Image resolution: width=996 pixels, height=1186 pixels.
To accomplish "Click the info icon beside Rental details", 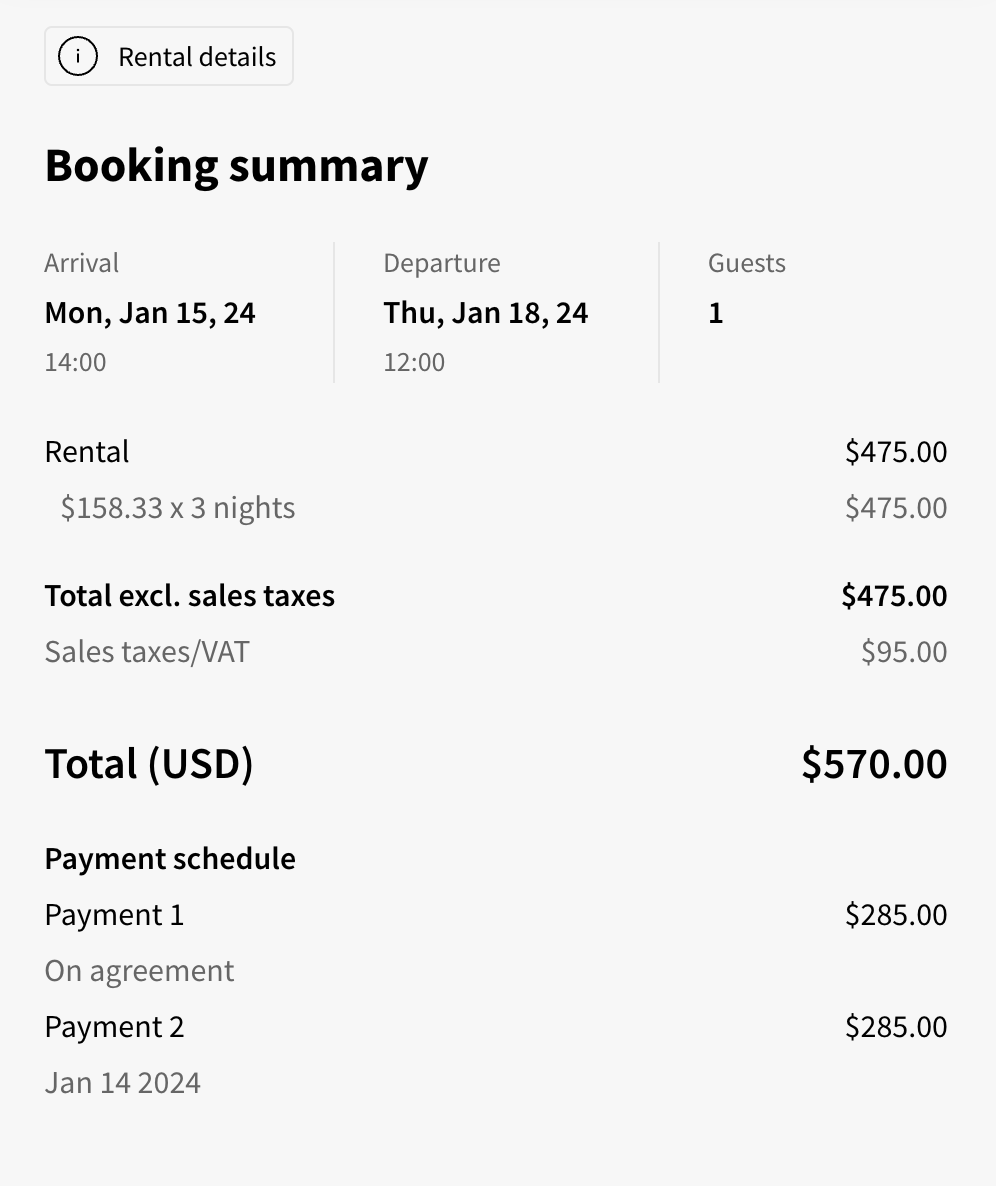I will pyautogui.click(x=78, y=57).
